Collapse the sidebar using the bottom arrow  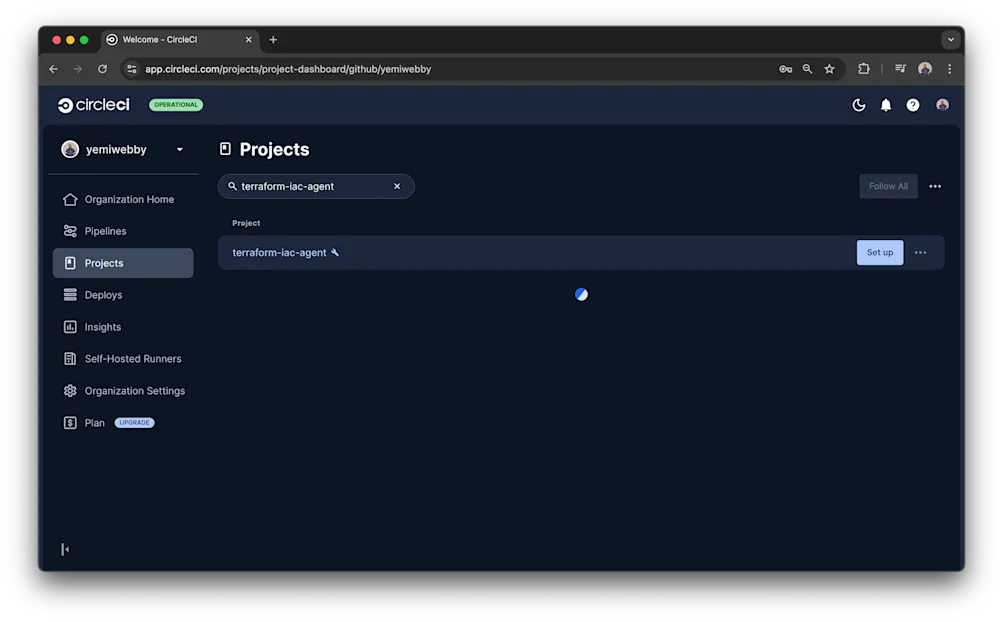click(x=64, y=548)
